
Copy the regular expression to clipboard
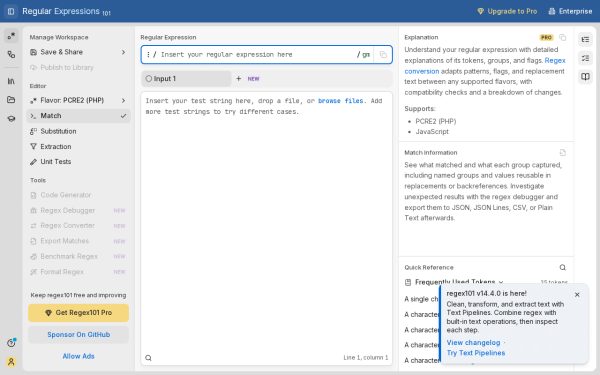[383, 55]
